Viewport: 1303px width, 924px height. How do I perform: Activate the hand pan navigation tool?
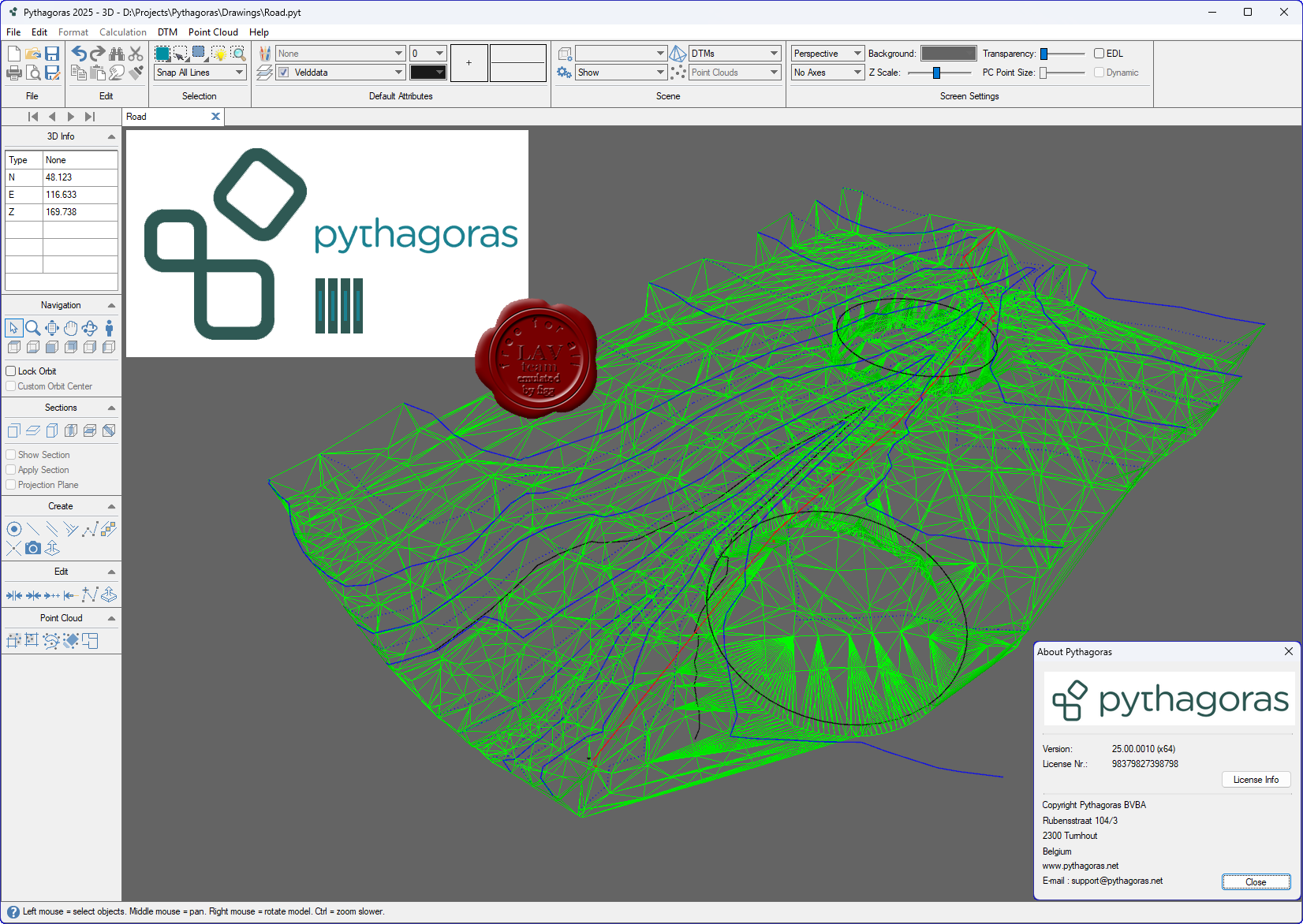(x=71, y=328)
